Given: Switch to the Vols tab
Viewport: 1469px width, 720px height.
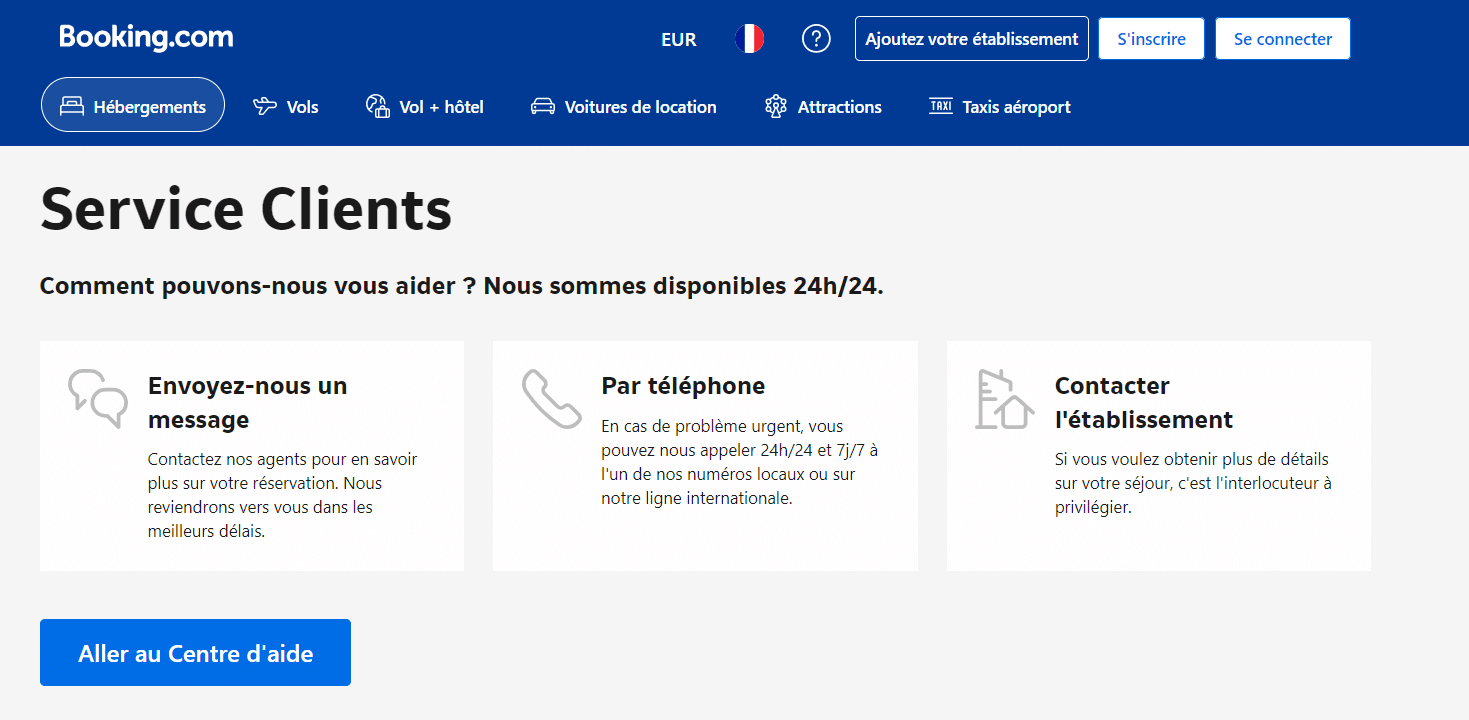Looking at the screenshot, I should point(286,106).
